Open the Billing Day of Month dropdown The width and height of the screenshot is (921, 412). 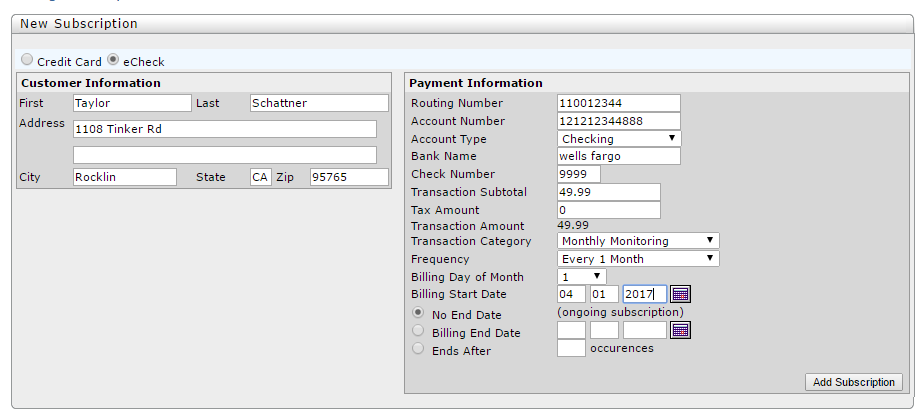pyautogui.click(x=581, y=276)
